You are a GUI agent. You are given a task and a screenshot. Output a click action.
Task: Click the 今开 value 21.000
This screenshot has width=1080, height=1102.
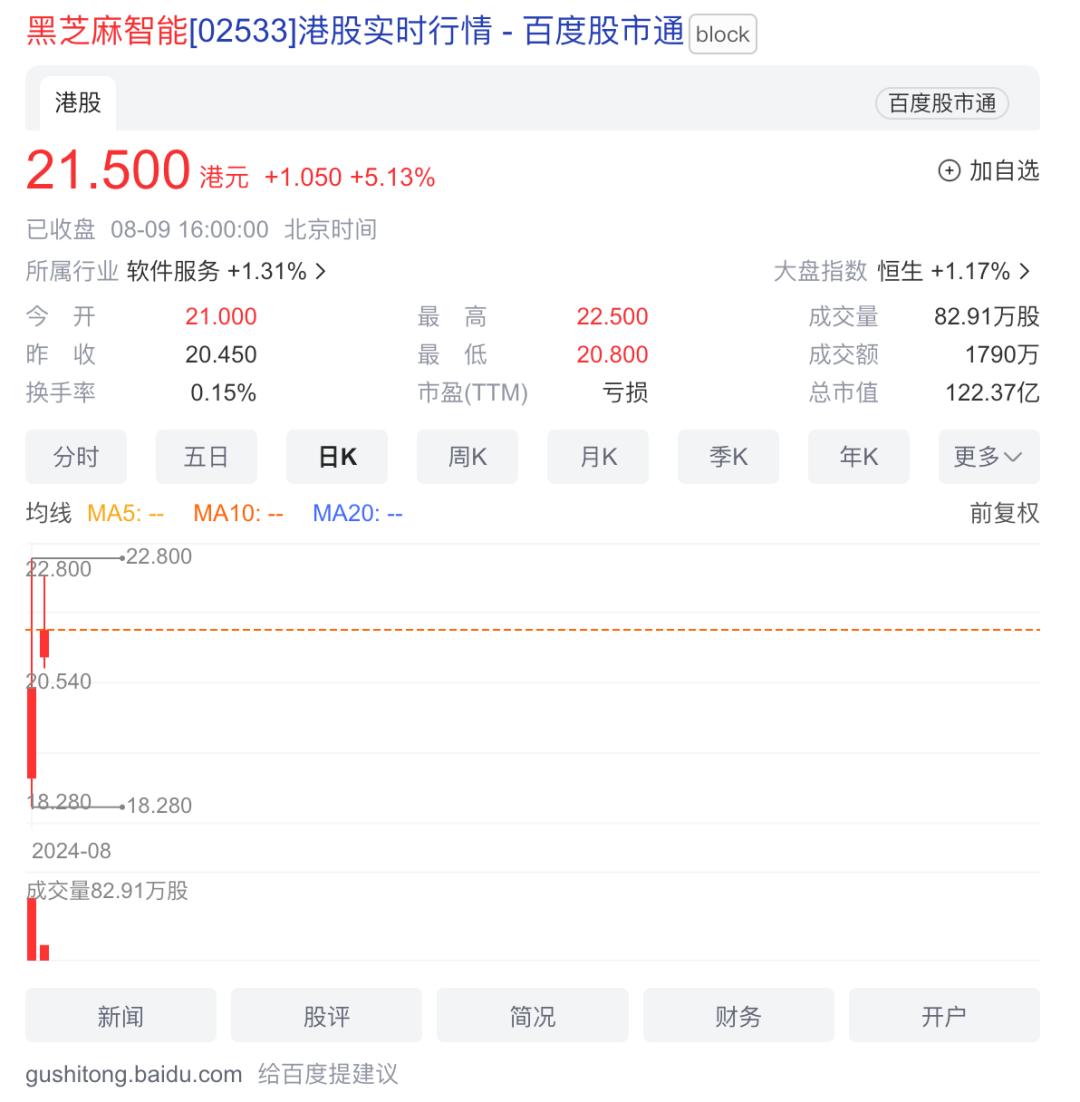[x=221, y=316]
